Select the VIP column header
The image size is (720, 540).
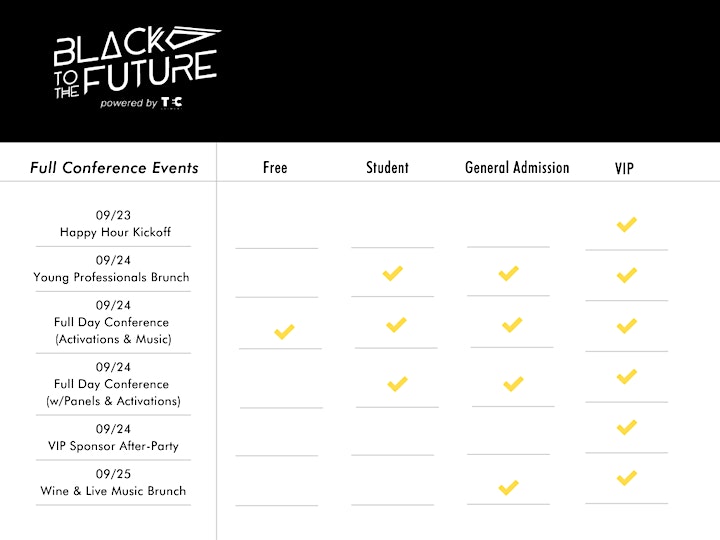pyautogui.click(x=624, y=169)
